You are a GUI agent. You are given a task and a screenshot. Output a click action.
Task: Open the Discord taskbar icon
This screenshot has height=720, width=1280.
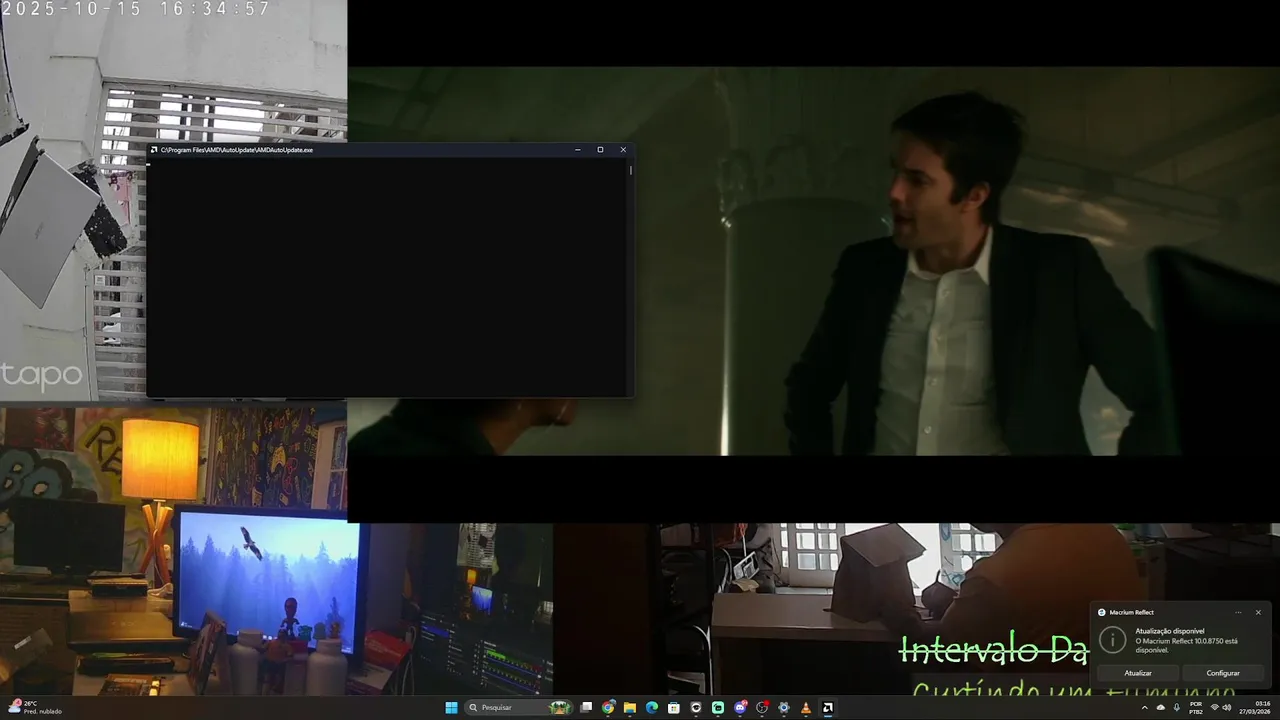point(740,708)
